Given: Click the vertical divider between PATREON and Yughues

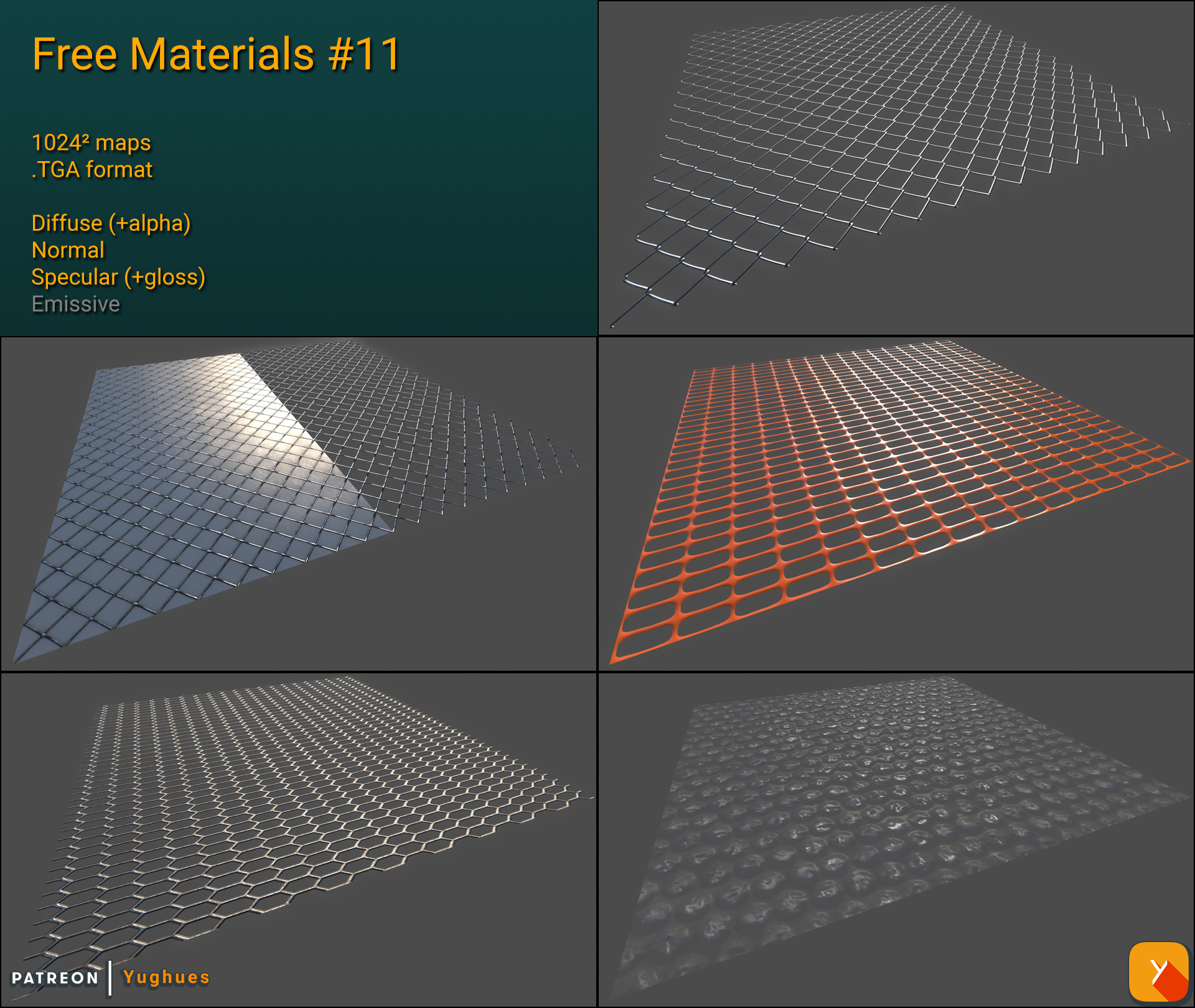Looking at the screenshot, I should click(111, 978).
